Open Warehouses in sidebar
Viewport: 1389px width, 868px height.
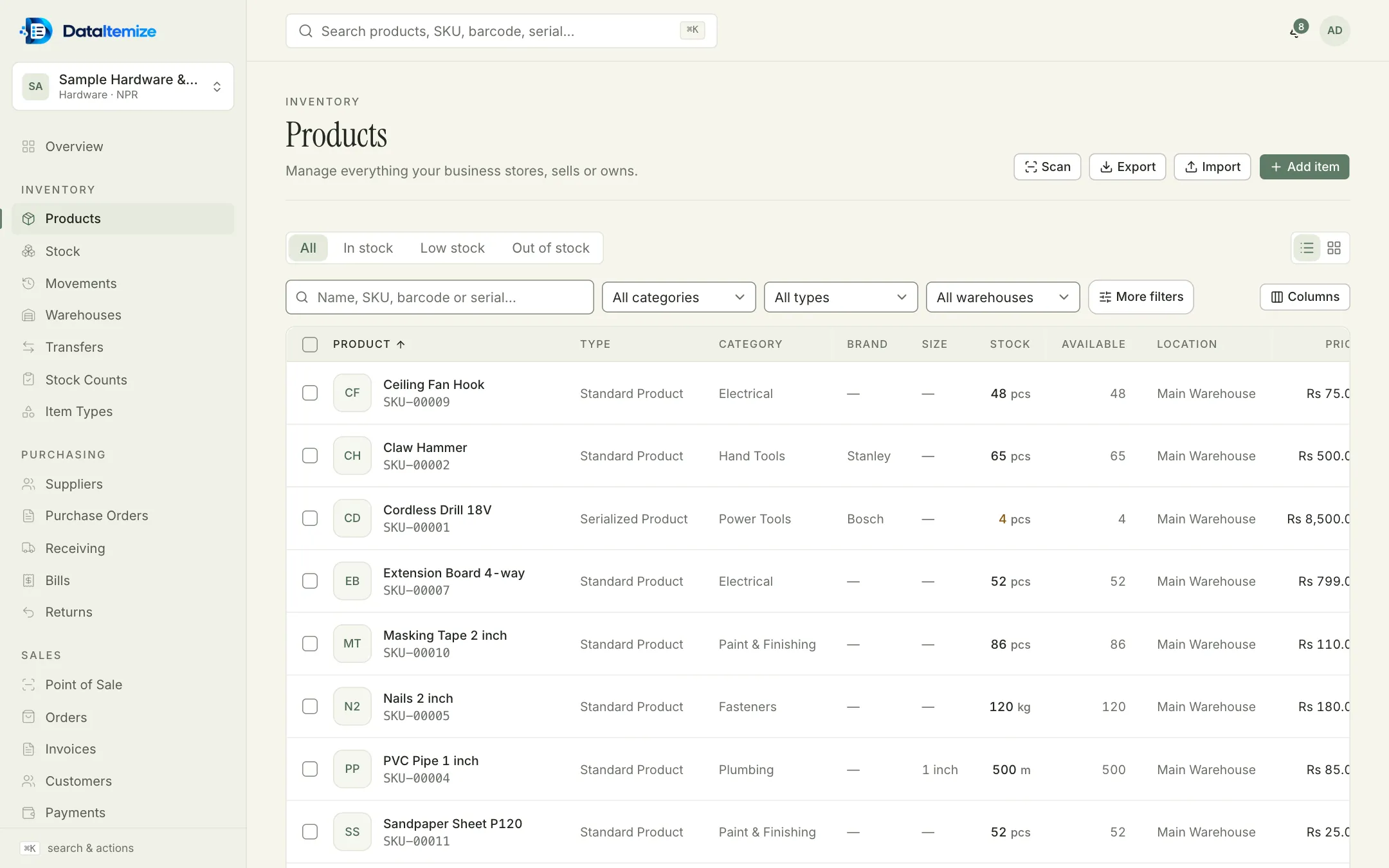point(123,315)
